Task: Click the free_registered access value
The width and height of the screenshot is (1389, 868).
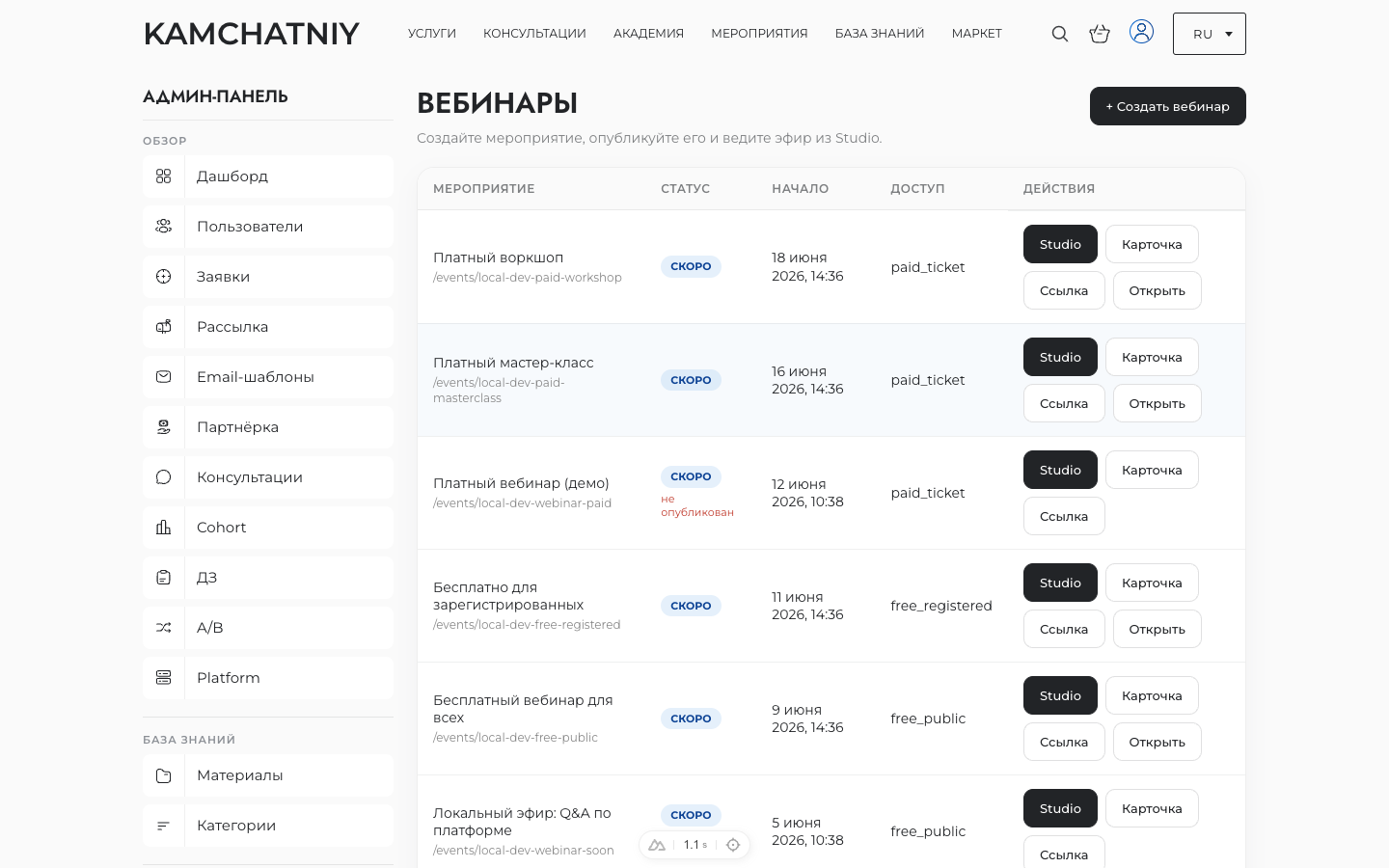Action: click(x=941, y=606)
